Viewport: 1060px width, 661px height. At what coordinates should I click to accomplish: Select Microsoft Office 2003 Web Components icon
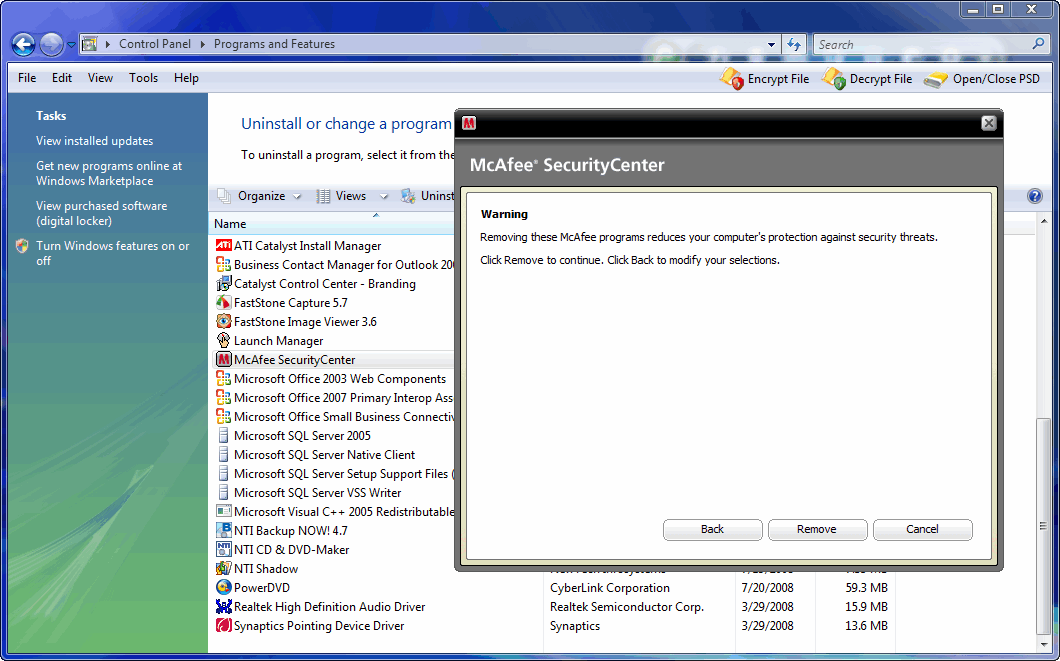[x=224, y=378]
